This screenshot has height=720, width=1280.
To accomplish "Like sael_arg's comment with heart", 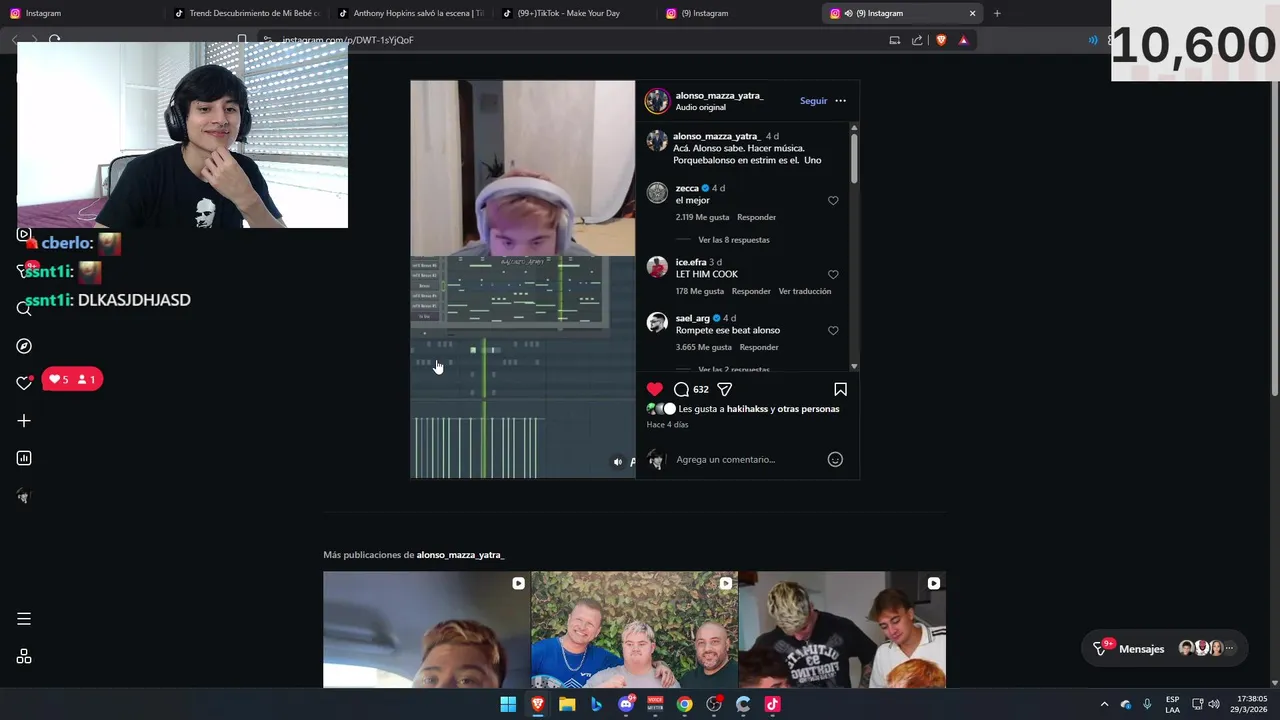I will (x=833, y=331).
